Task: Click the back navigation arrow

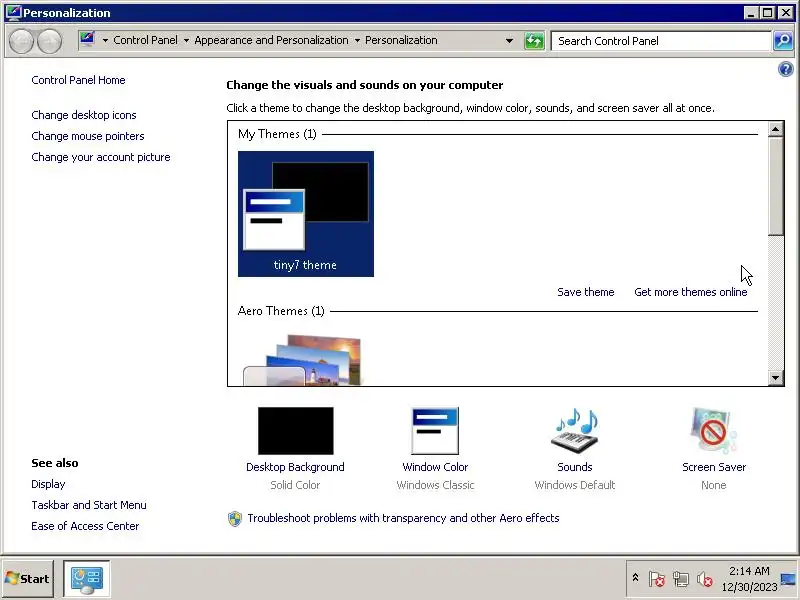Action: click(21, 41)
